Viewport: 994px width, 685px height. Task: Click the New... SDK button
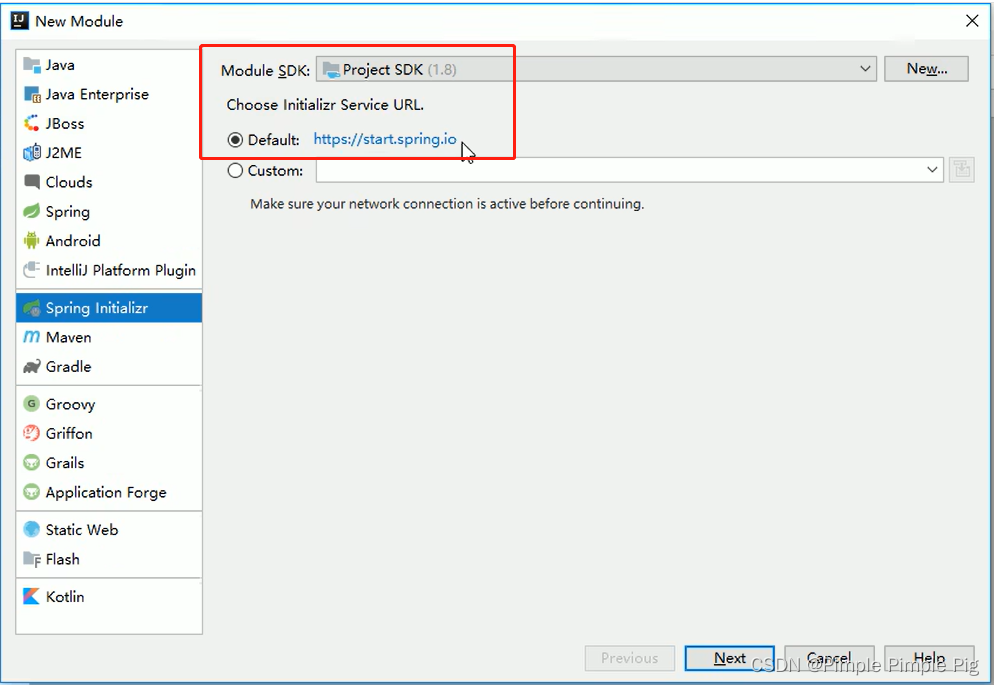pyautogui.click(x=926, y=68)
